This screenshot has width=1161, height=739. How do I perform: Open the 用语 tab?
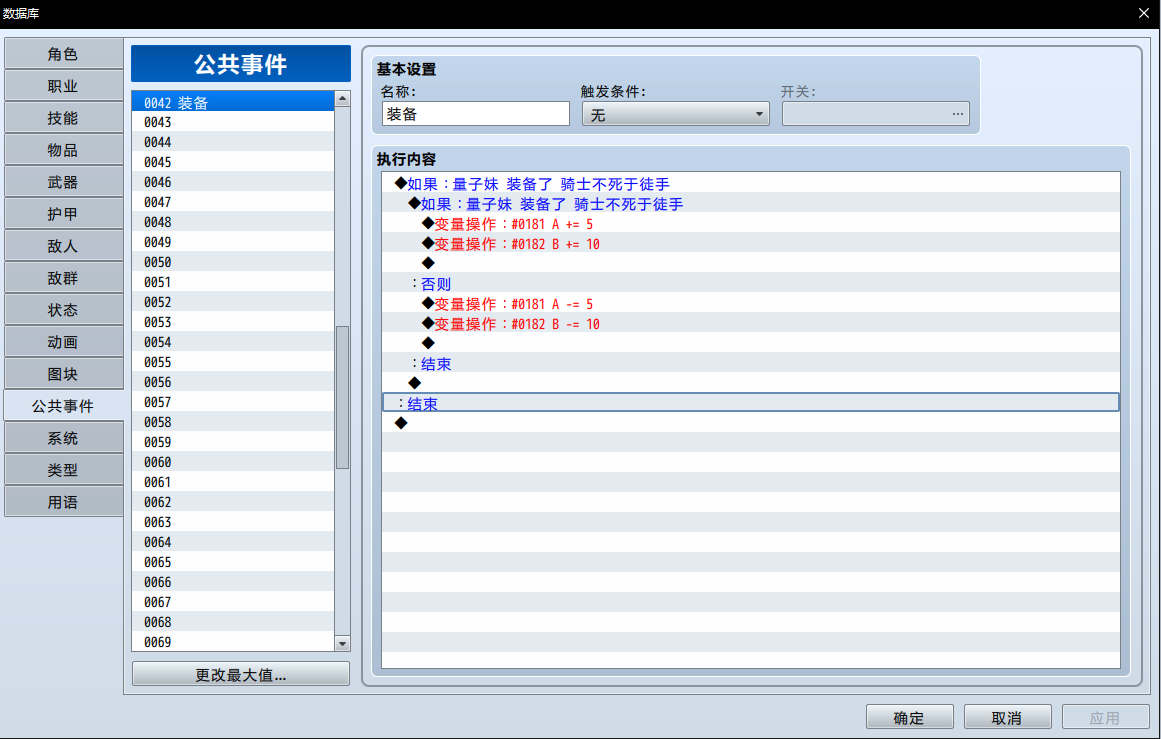(63, 502)
